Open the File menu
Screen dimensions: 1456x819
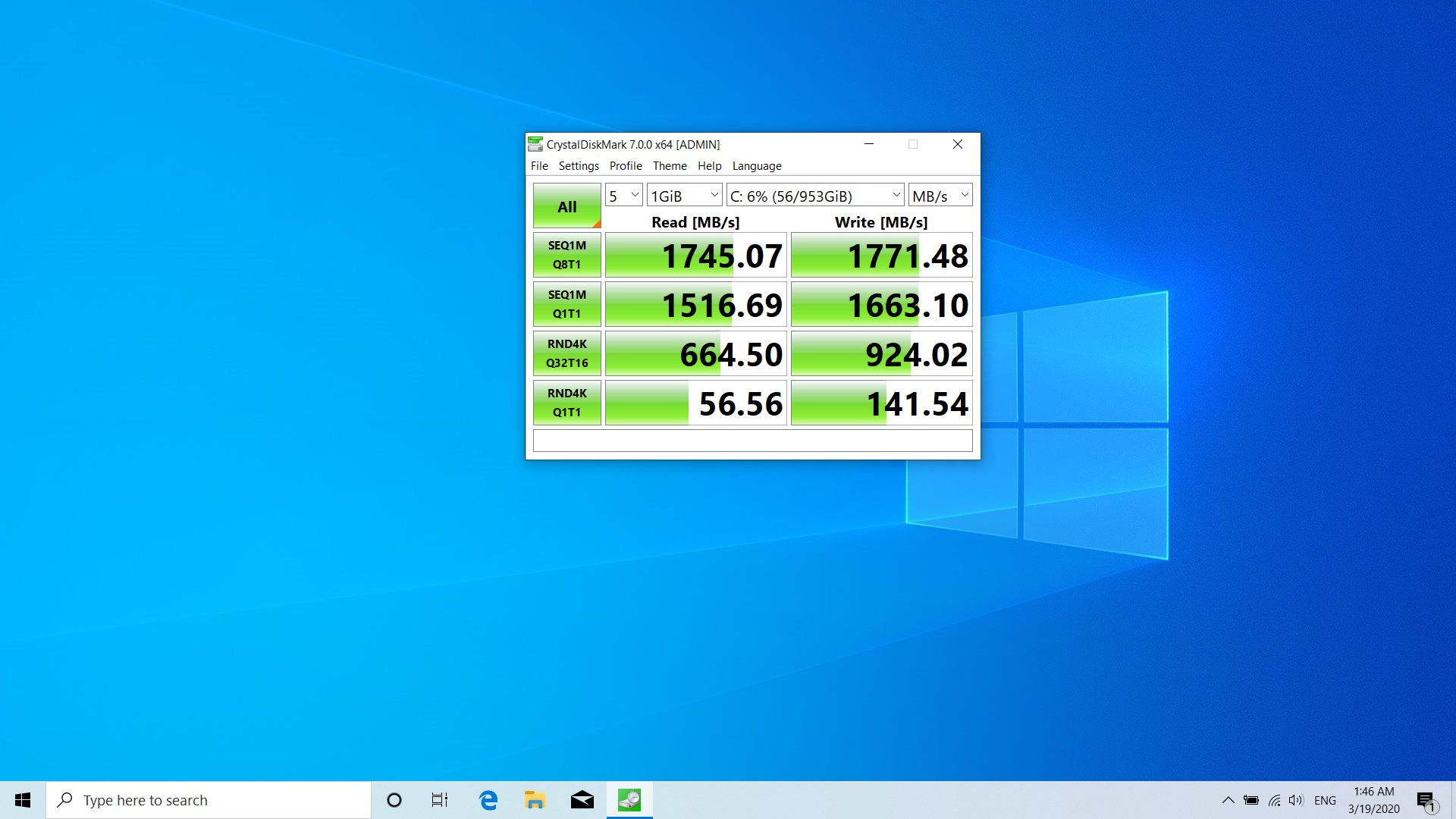click(x=539, y=165)
